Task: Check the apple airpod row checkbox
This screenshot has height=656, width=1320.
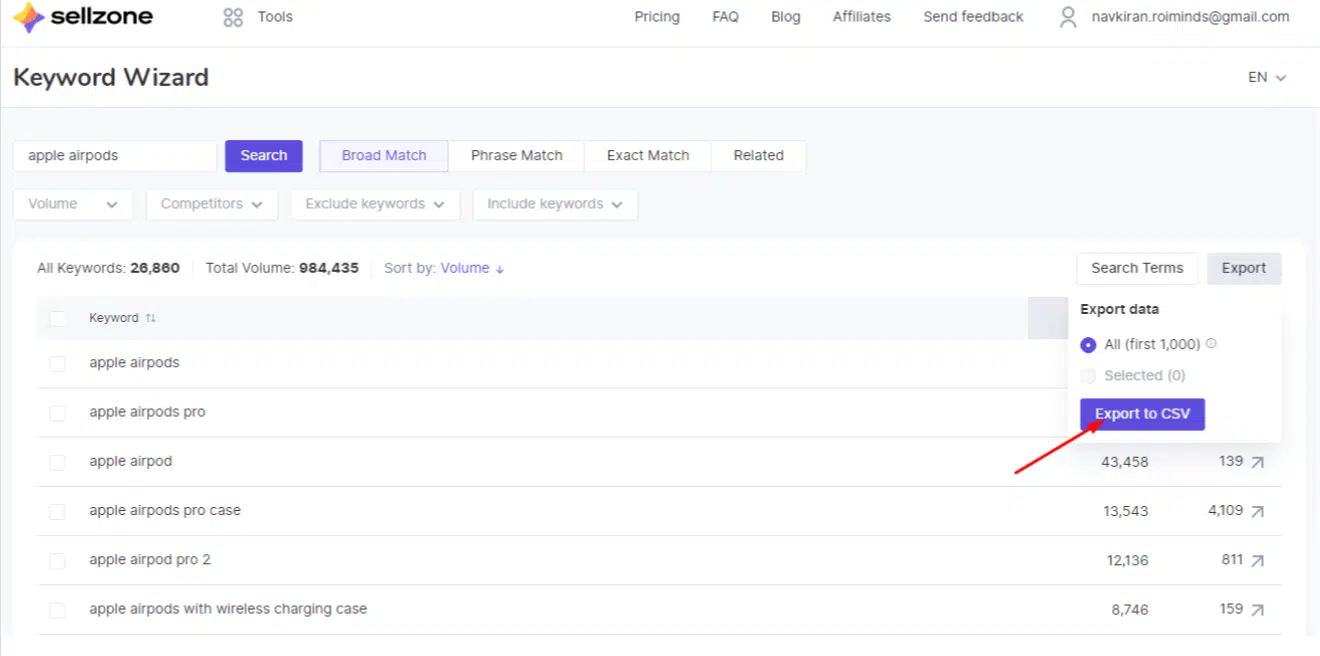Action: point(57,462)
